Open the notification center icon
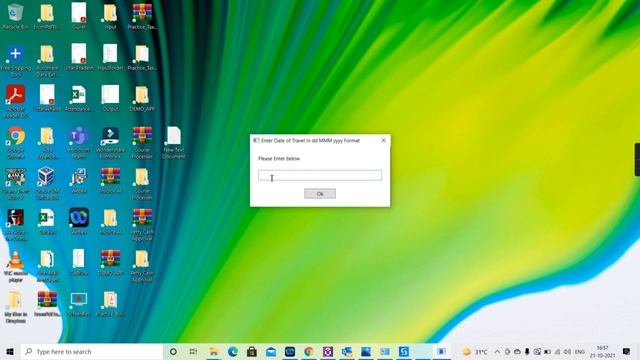 pyautogui.click(x=627, y=351)
